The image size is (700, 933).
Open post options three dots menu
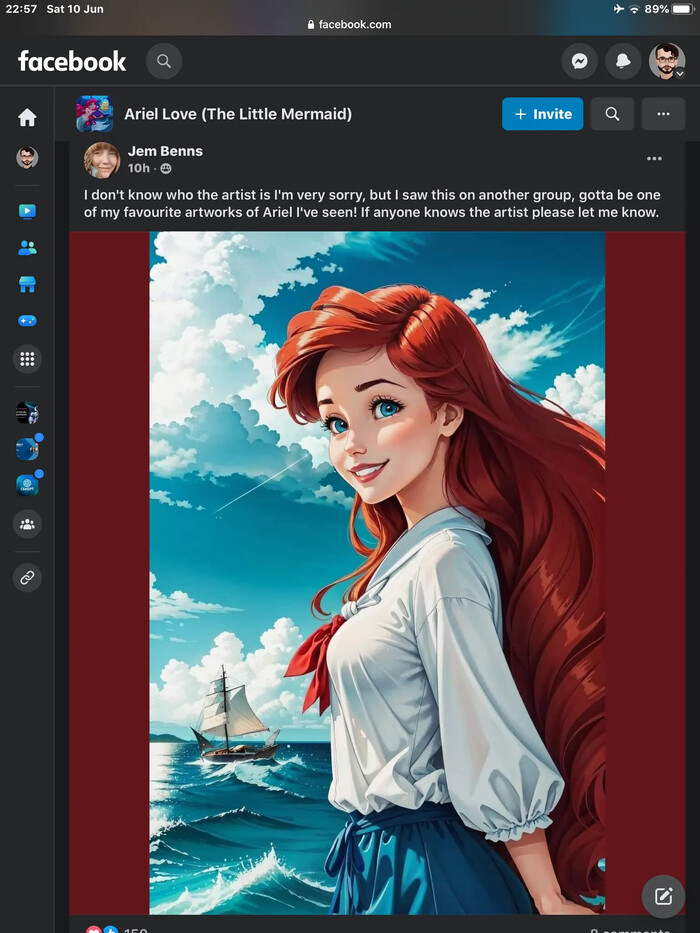coord(654,158)
